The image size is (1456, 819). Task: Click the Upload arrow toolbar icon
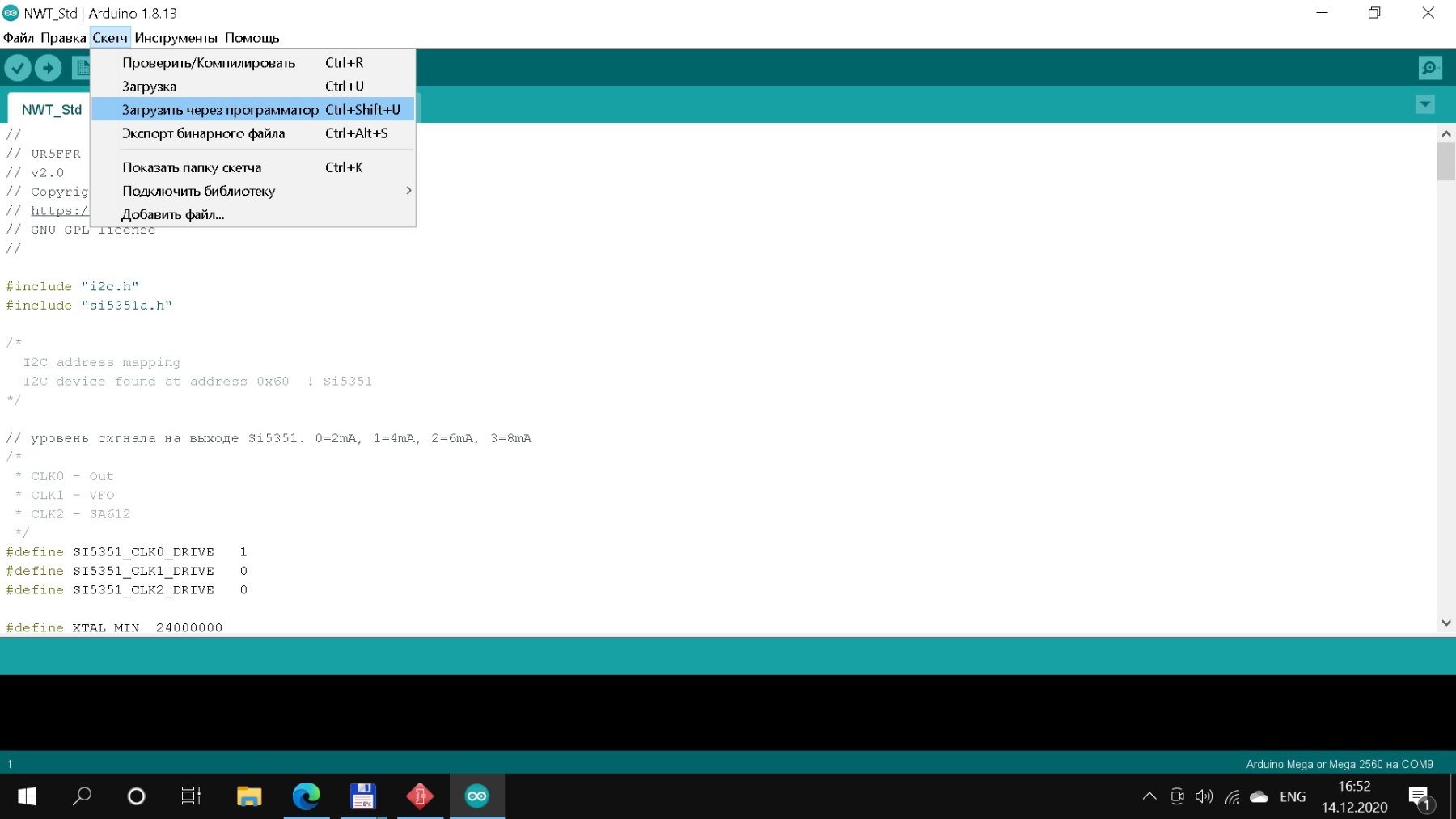coord(49,68)
